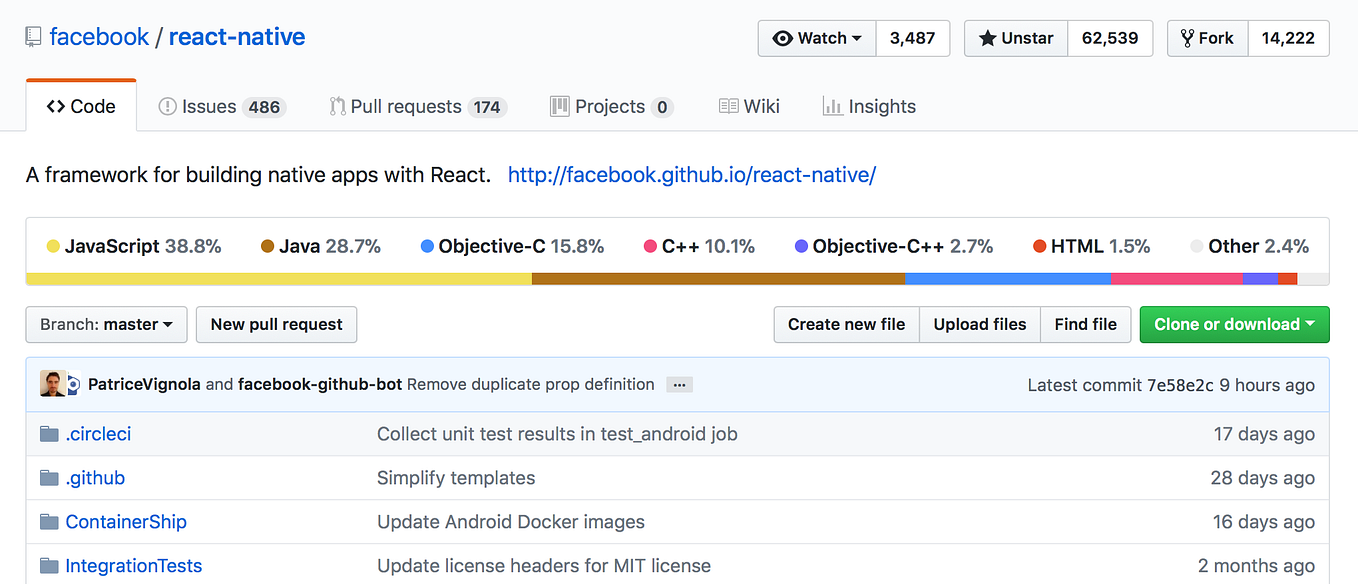Unstar the react-native repository
Screen dimensions: 1358x584
tap(1016, 38)
